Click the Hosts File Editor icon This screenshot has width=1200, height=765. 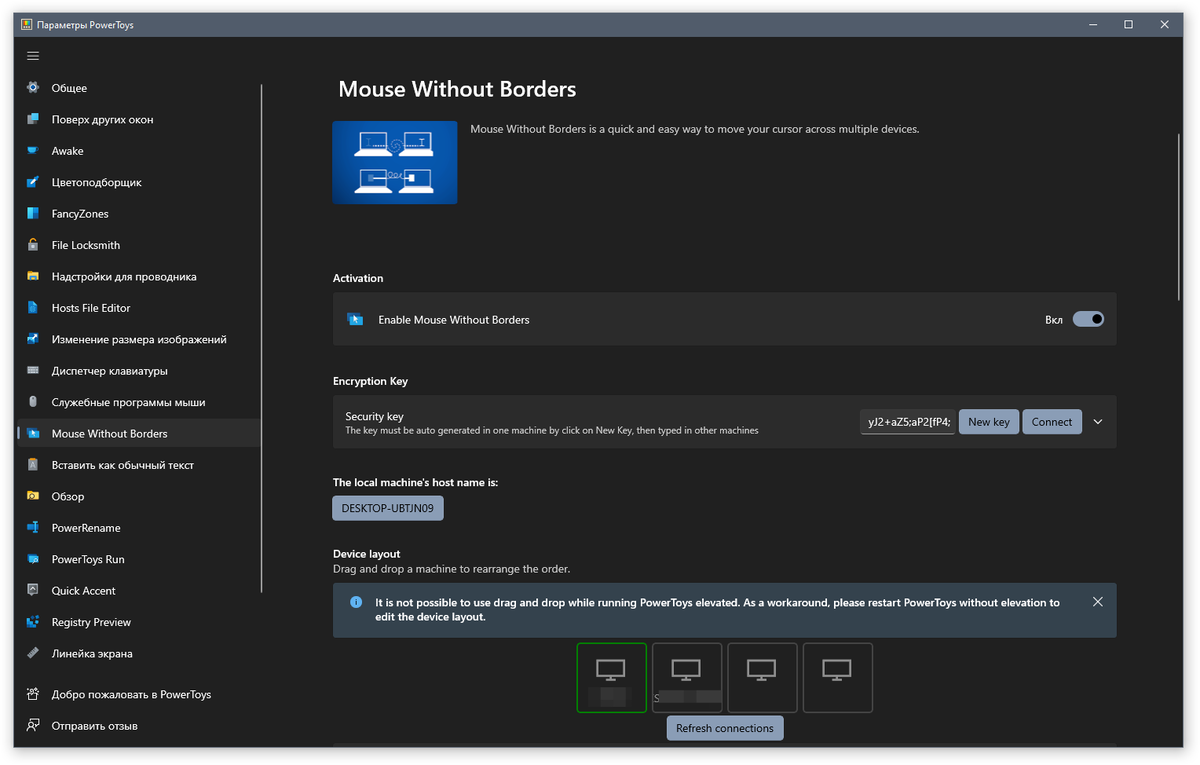[33, 308]
